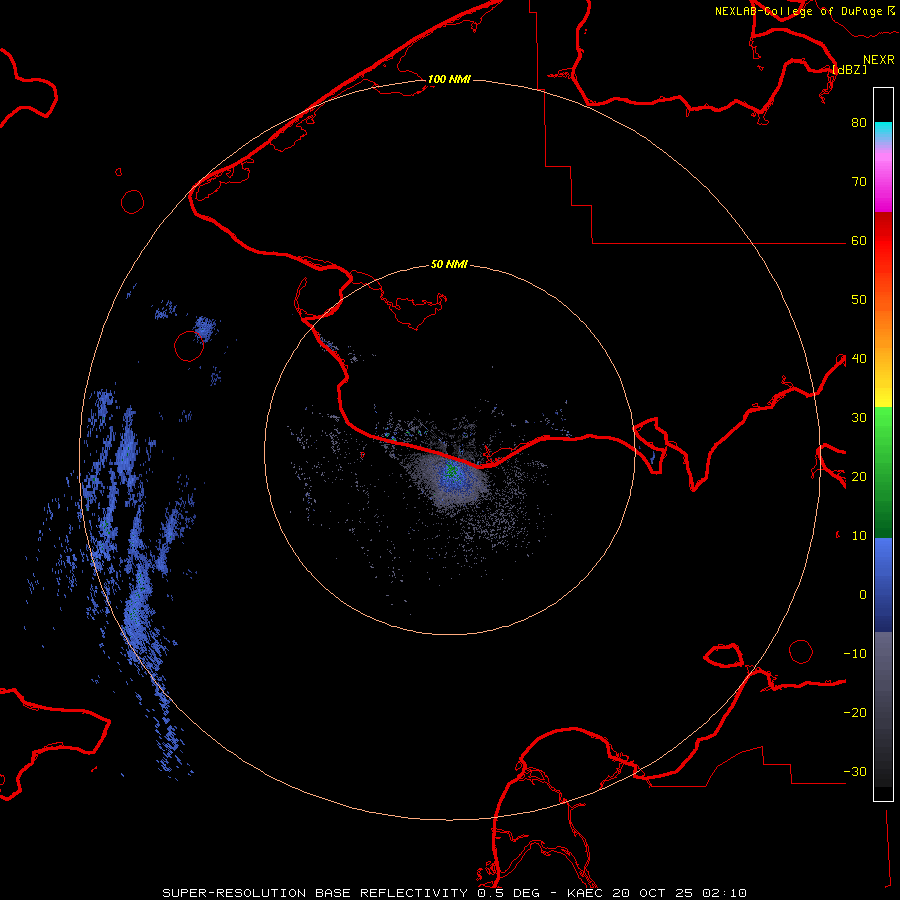900x900 pixels.
Task: Click the 40 value on the dBZ scale
Action: pos(859,359)
